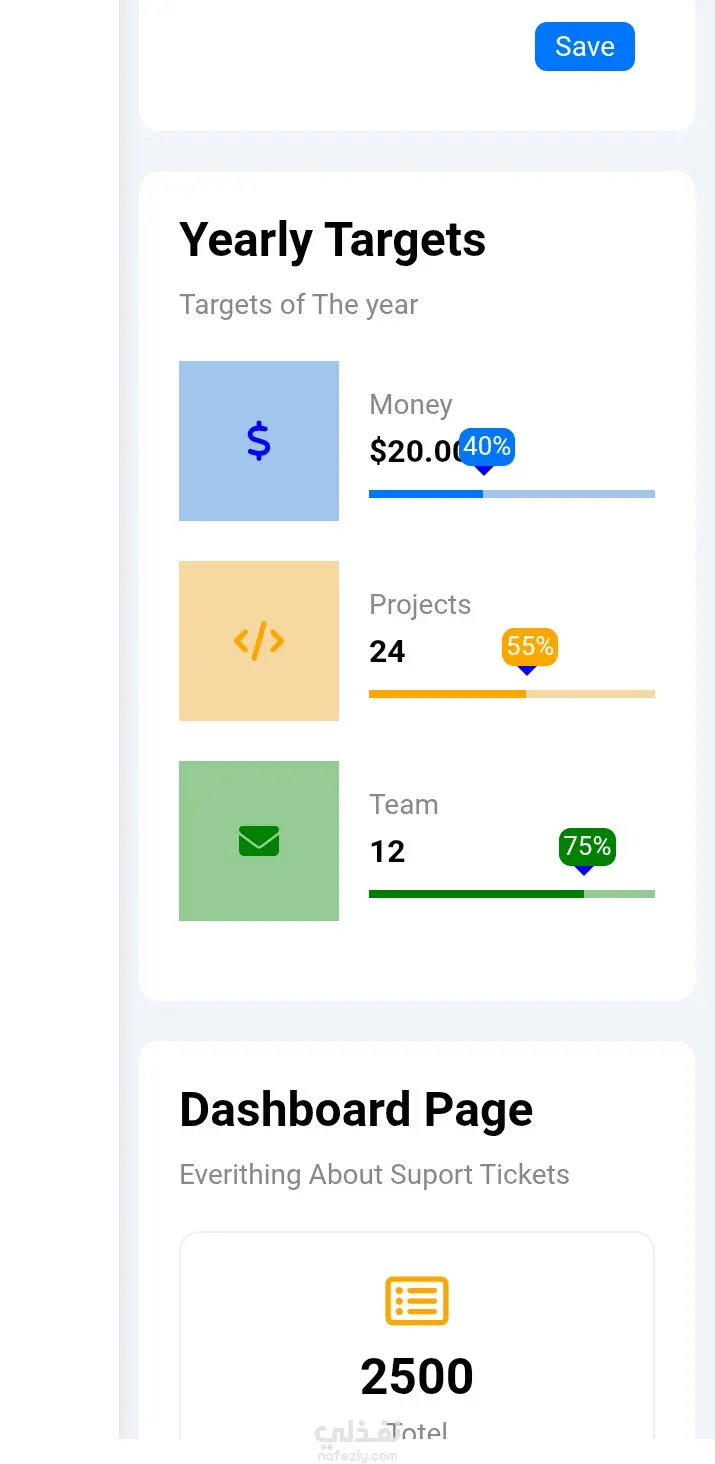The image size is (715, 1464).
Task: Click the Projects count 24
Action: 387,652
